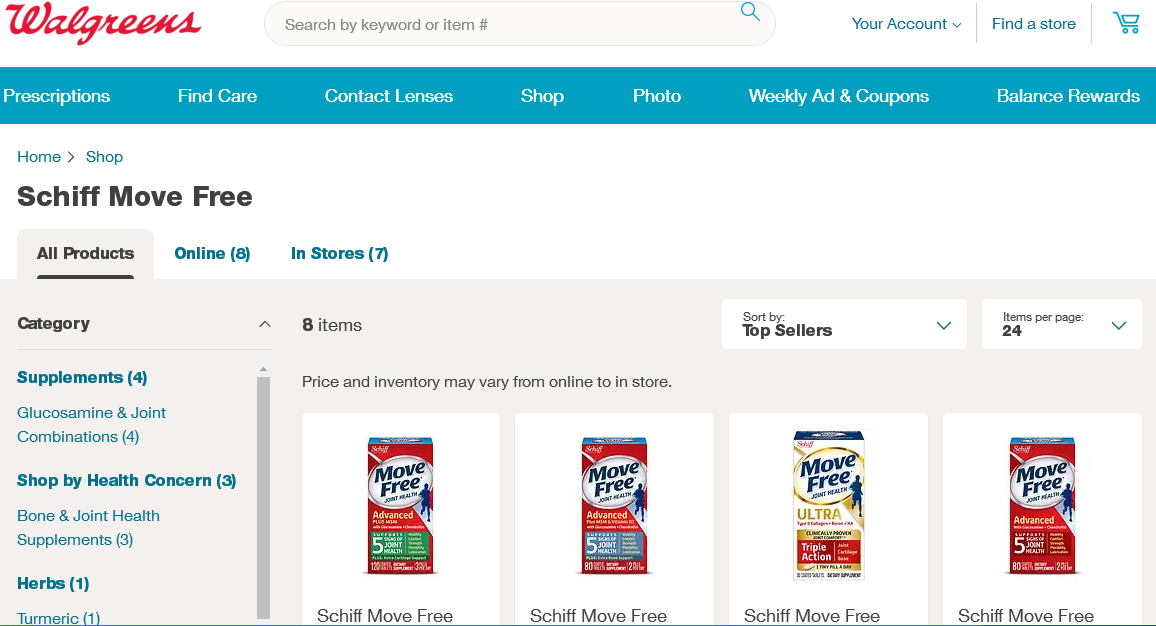Click the Home breadcrumb link
The image size is (1156, 626).
click(39, 157)
